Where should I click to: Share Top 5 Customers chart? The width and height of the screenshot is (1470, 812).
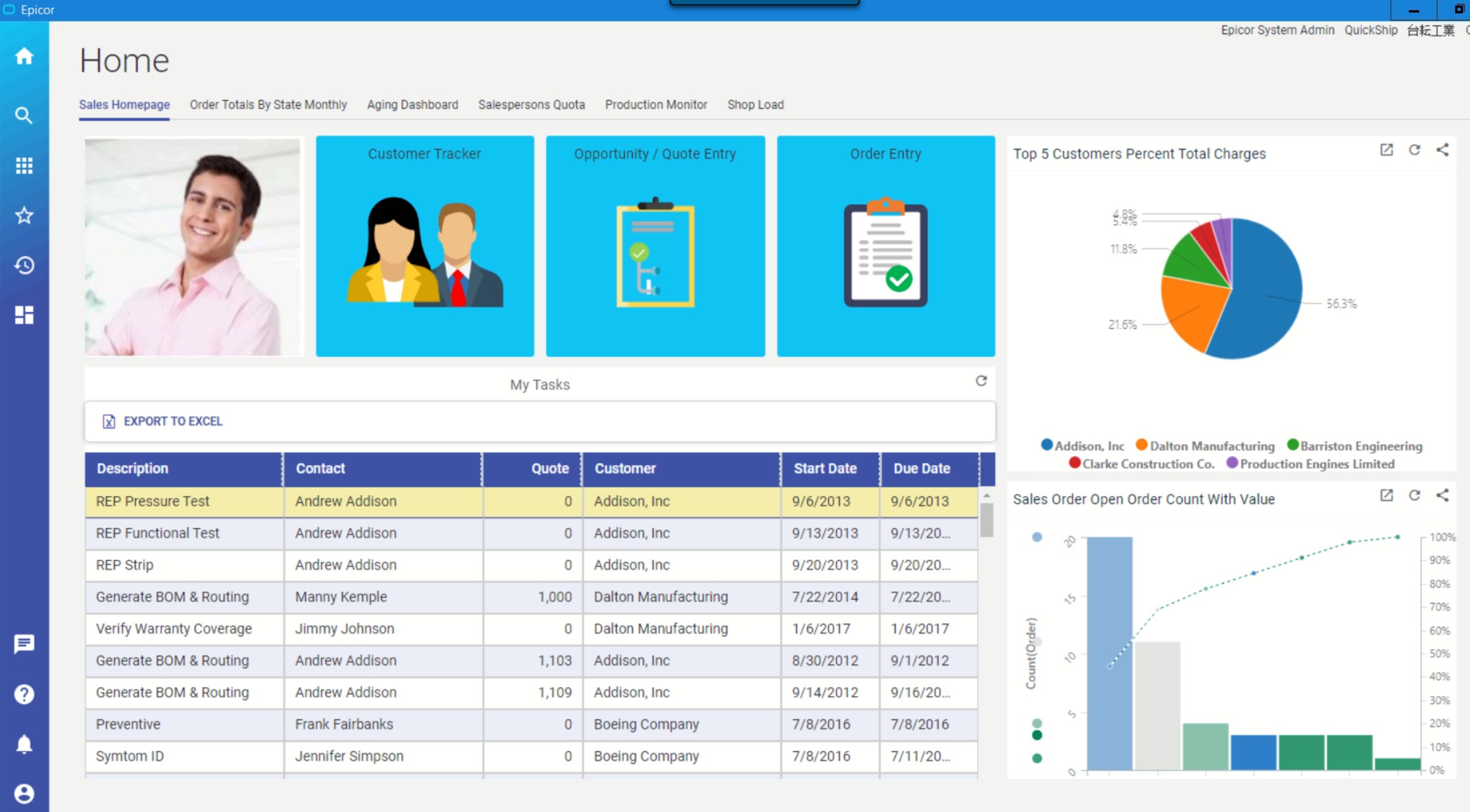[x=1443, y=150]
